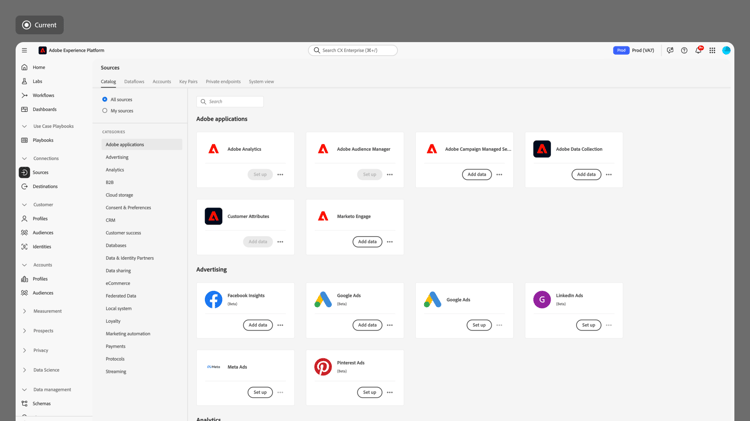Viewport: 750px width, 421px height.
Task: Click Add data on Facebook Insights
Action: coord(258,325)
